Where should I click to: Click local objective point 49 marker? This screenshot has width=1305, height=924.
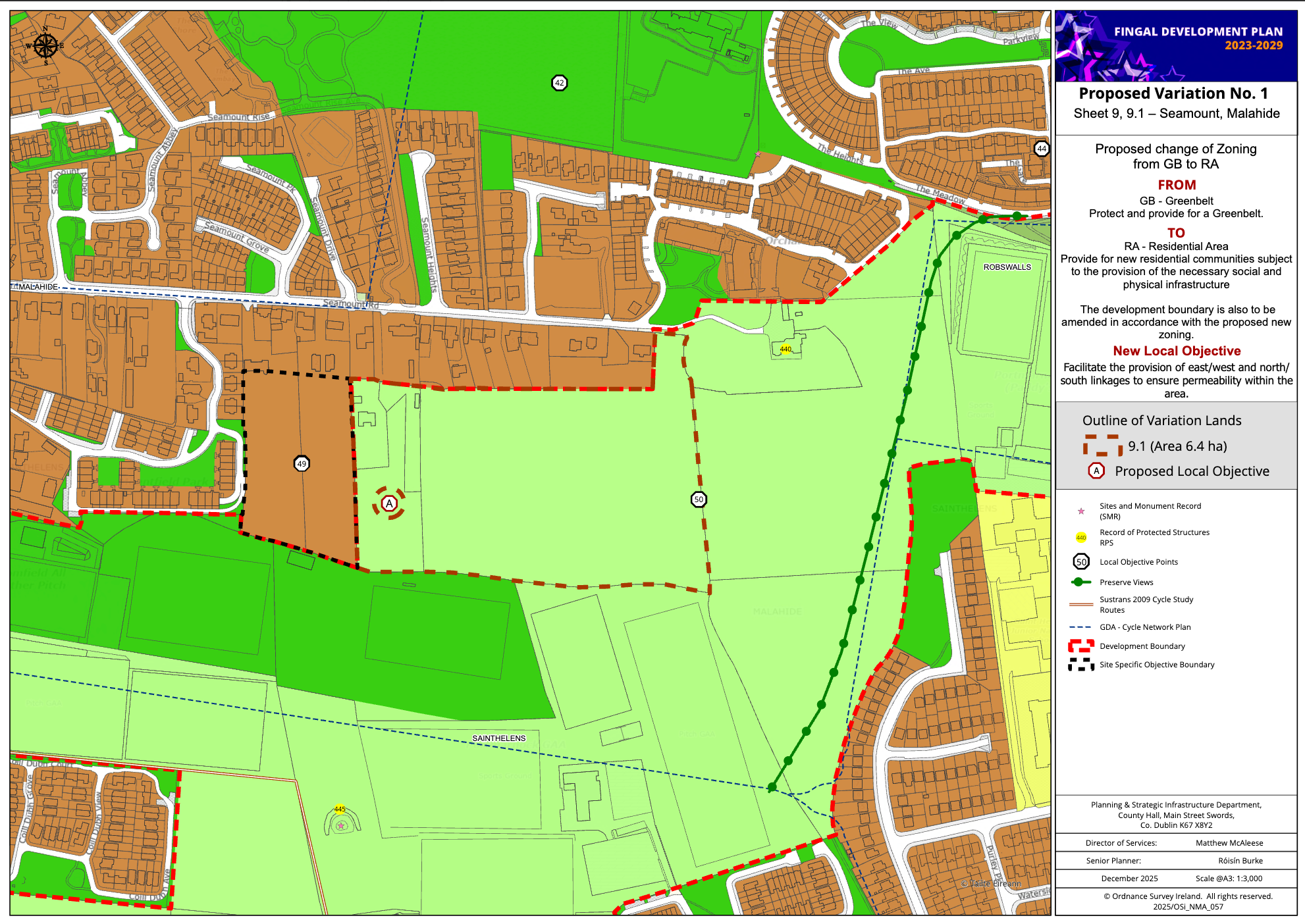coord(302,463)
